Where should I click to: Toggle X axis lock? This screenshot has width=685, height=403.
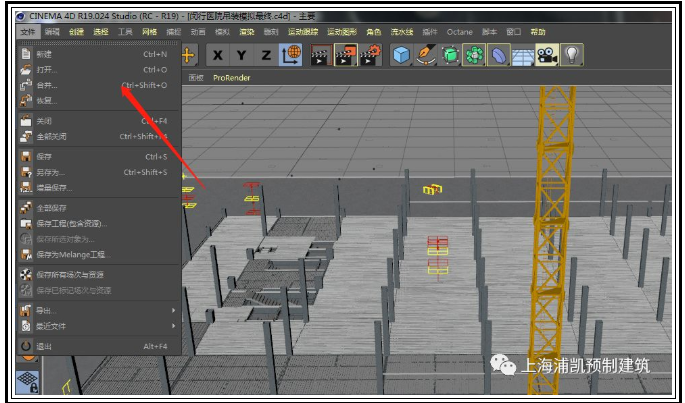tap(218, 55)
